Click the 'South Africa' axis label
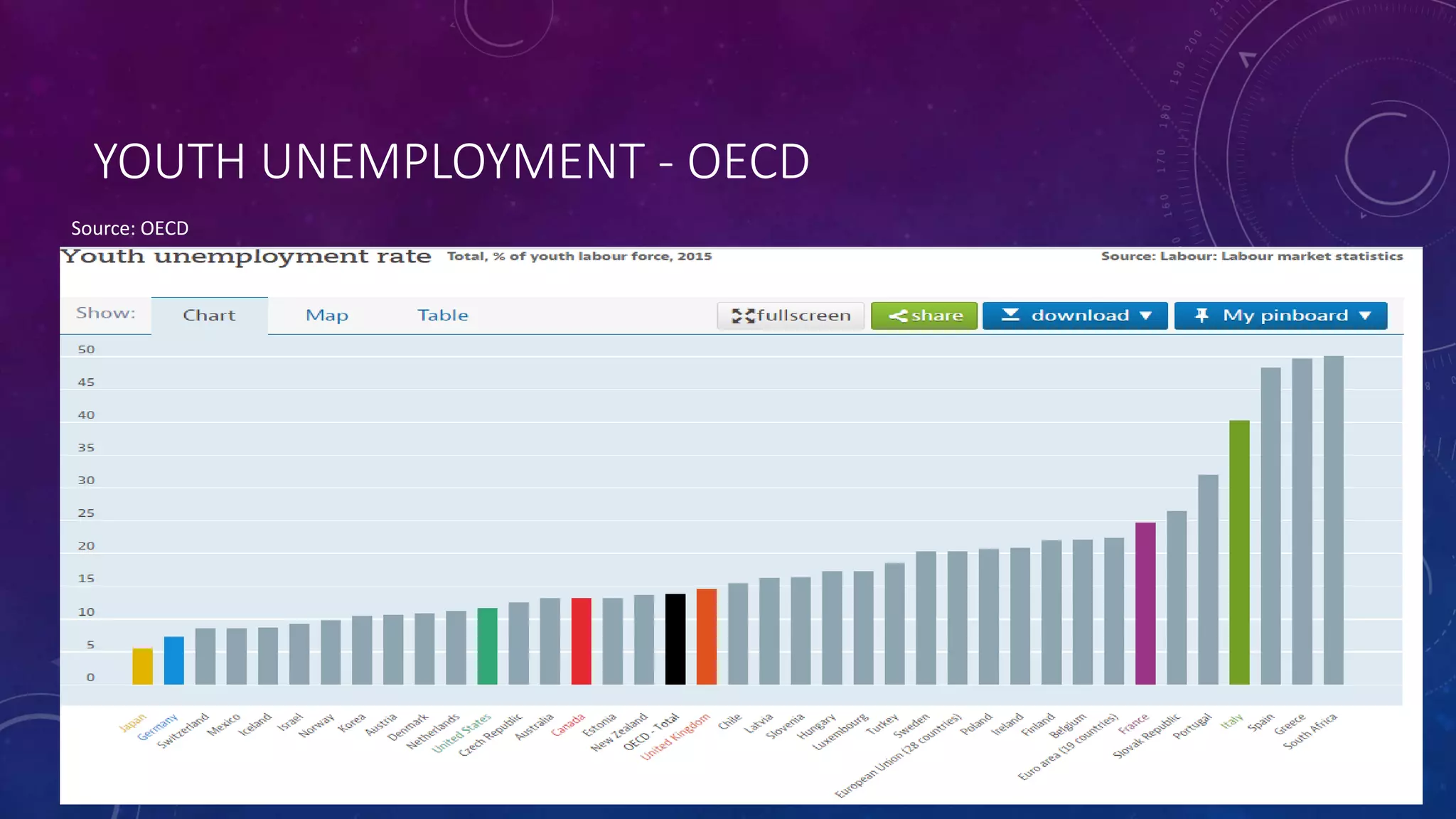This screenshot has height=819, width=1456. pos(1310,731)
